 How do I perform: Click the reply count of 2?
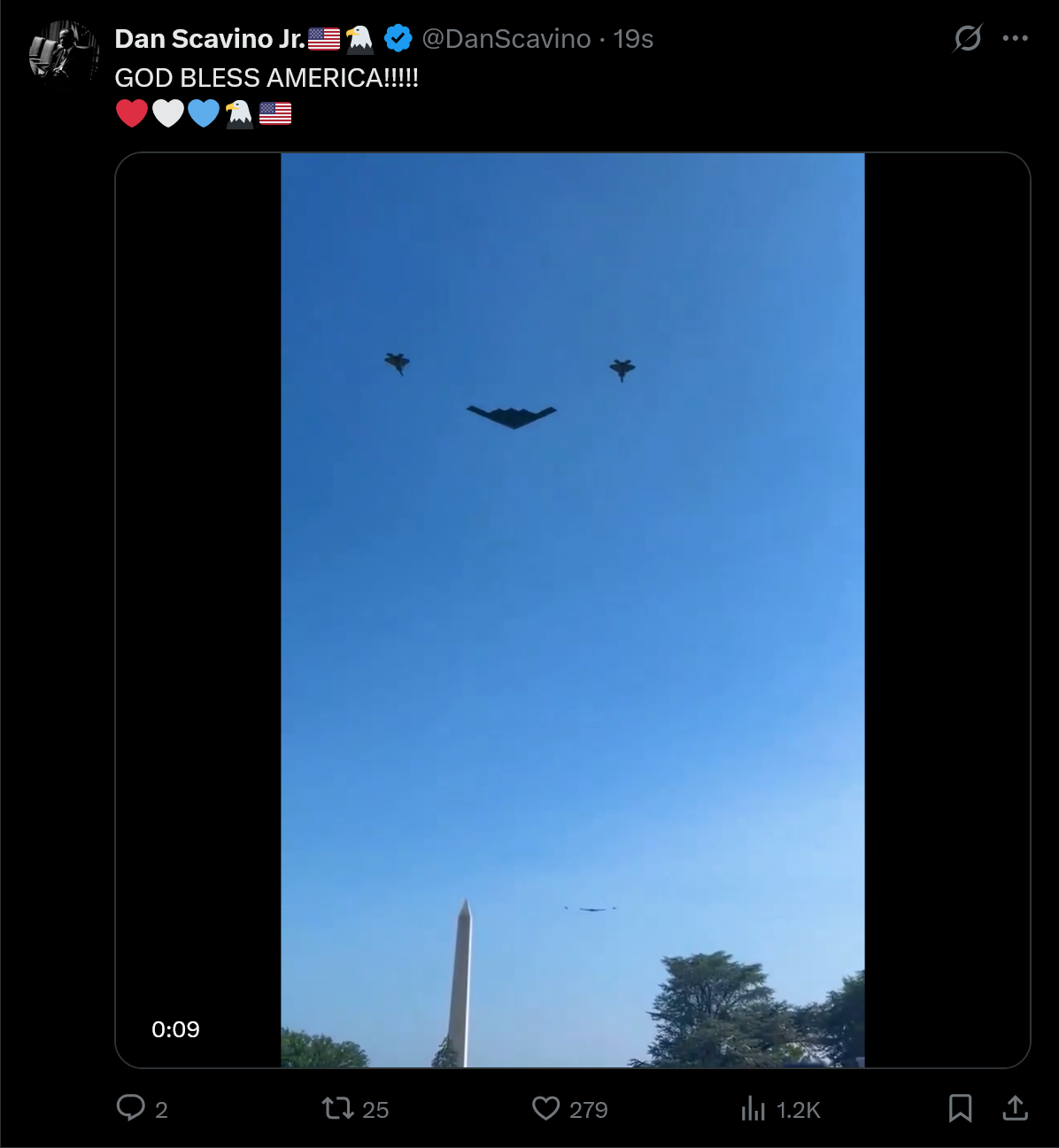point(161,1110)
